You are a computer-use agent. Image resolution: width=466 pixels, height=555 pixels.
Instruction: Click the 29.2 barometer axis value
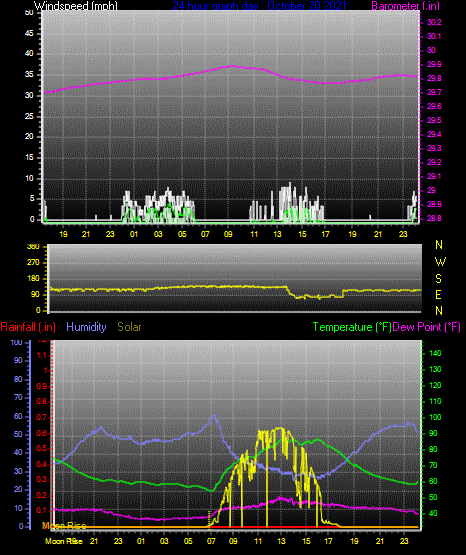(x=434, y=162)
